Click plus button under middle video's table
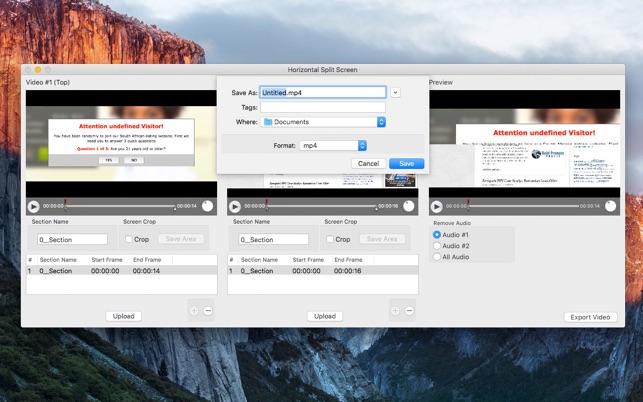Screen dimensions: 643x402 [x=395, y=311]
